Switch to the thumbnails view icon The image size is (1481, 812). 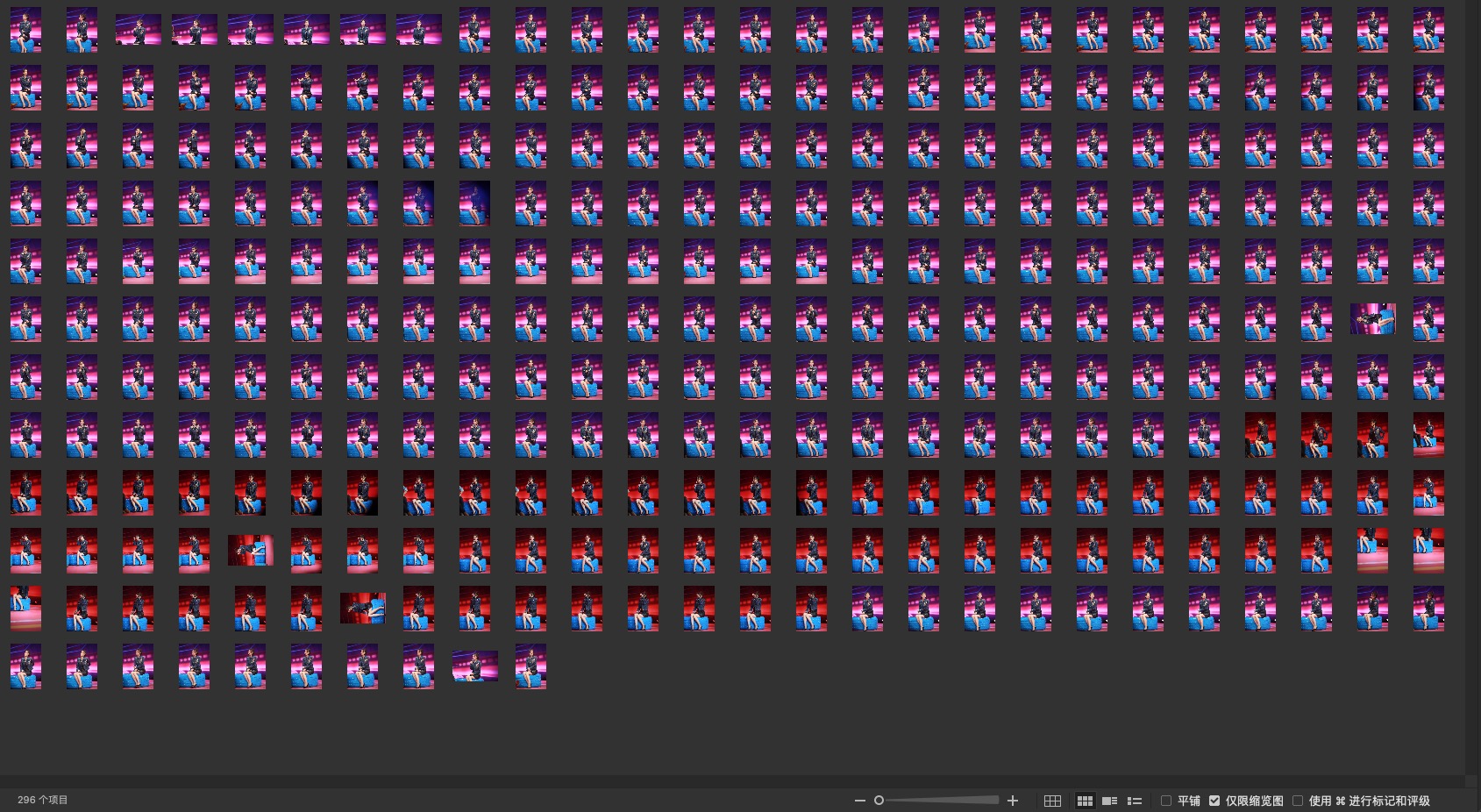point(1085,801)
